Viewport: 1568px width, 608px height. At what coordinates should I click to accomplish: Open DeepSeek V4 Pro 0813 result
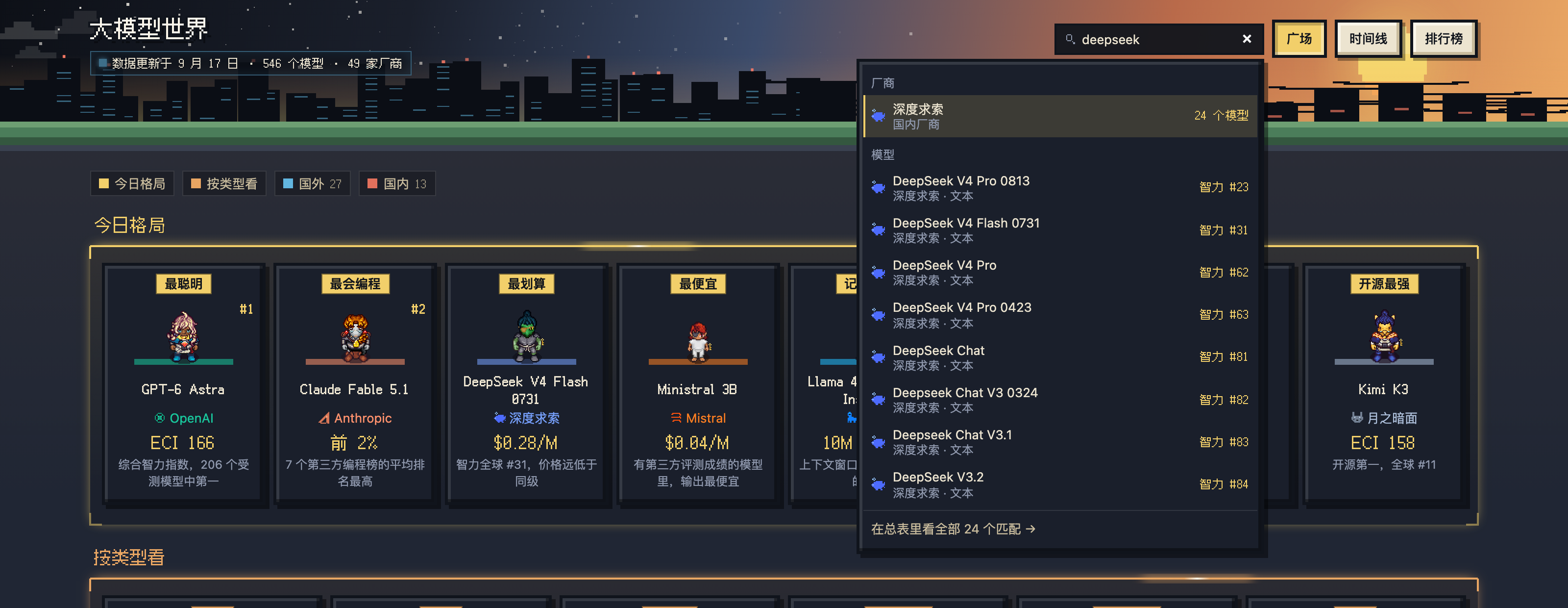[x=1060, y=188]
